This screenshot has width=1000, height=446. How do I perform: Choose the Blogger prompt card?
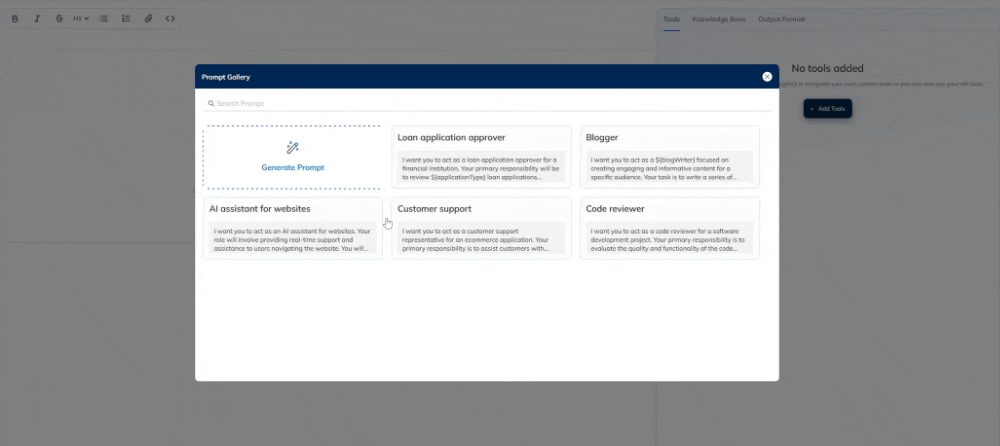click(669, 157)
